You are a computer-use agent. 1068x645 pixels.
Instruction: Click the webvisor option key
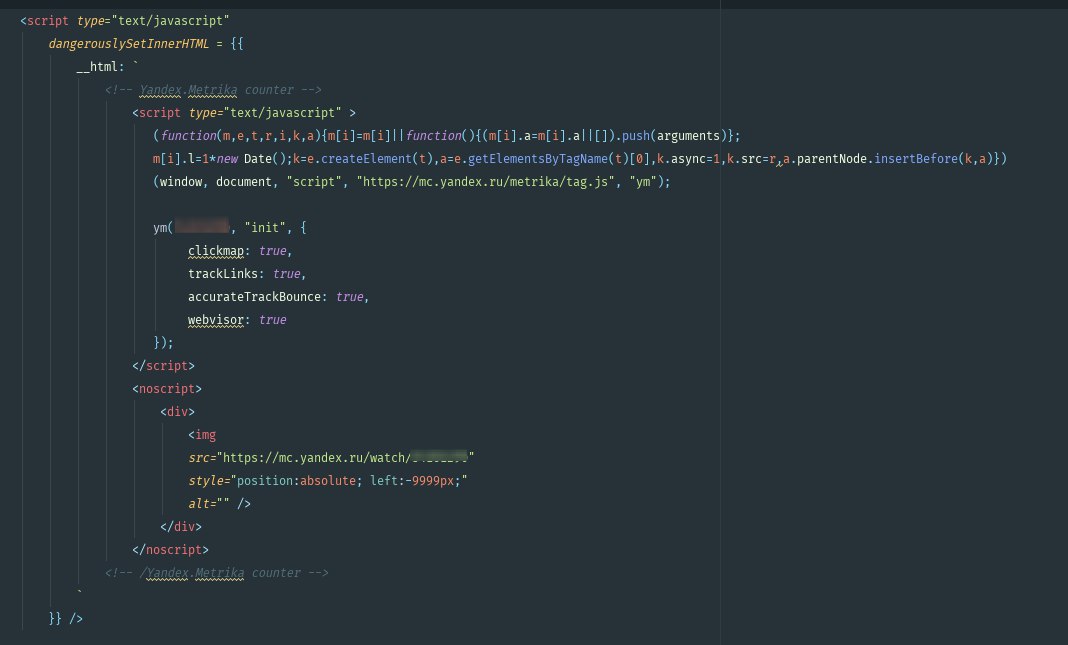pos(216,320)
